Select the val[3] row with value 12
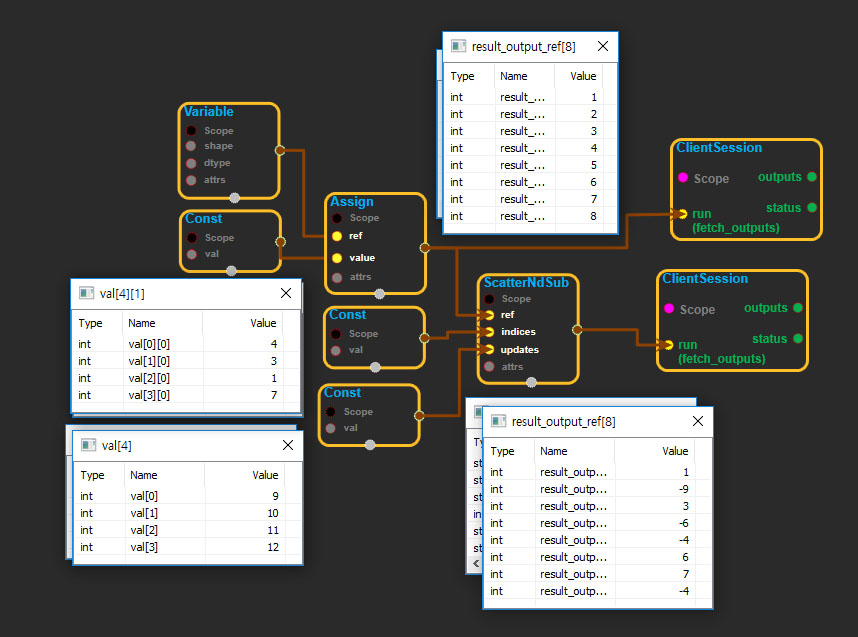This screenshot has width=858, height=637. (x=180, y=547)
